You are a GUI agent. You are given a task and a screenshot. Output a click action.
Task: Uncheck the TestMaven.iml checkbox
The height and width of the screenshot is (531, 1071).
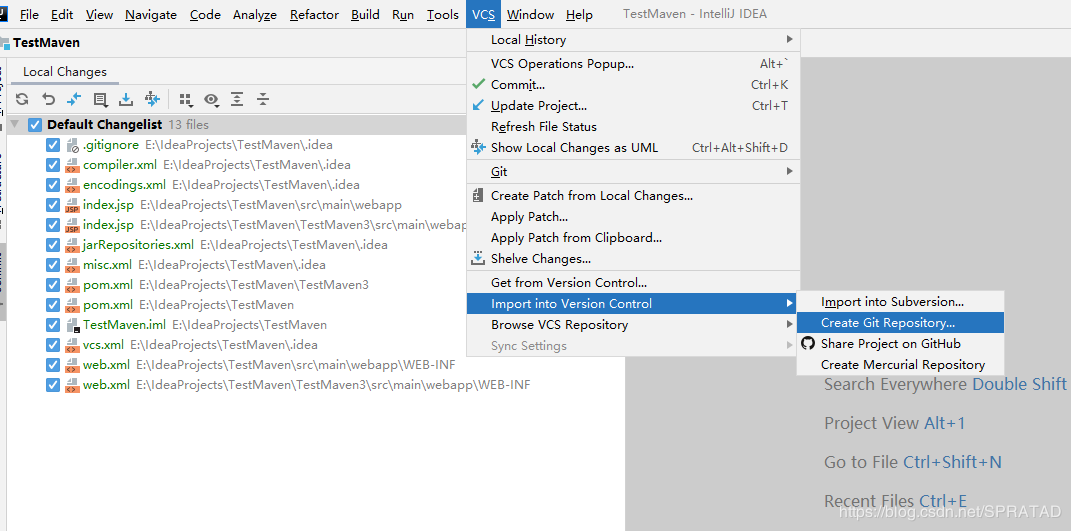53,325
